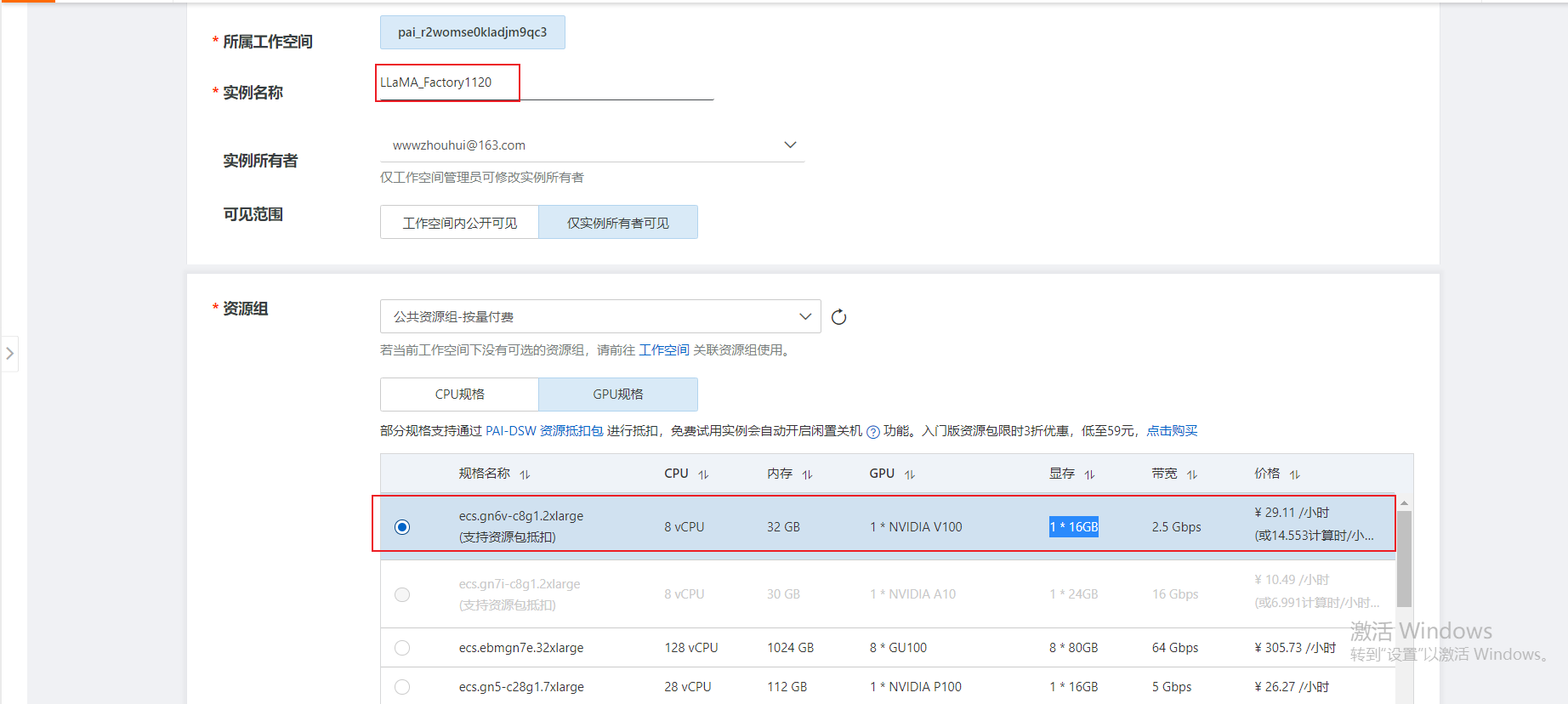1568x704 pixels.
Task: Click the help question mark icon near 功能
Action: tap(872, 432)
